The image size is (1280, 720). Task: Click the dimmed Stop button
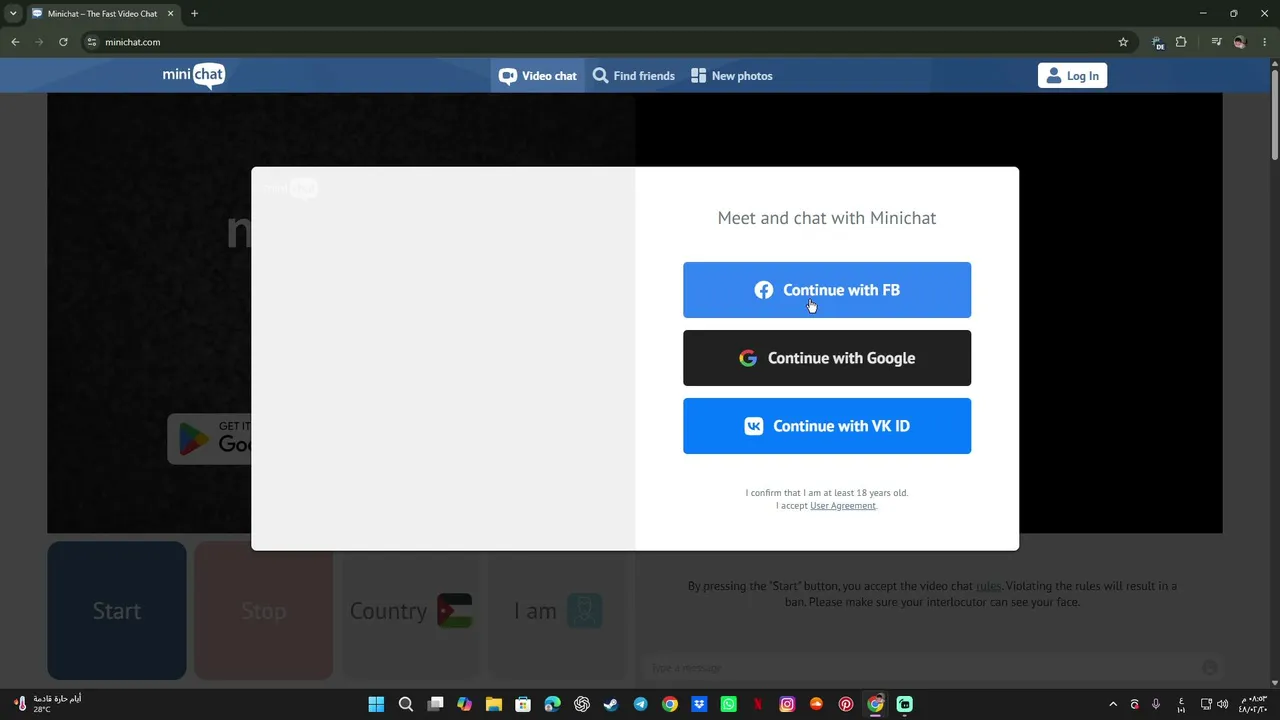[263, 611]
